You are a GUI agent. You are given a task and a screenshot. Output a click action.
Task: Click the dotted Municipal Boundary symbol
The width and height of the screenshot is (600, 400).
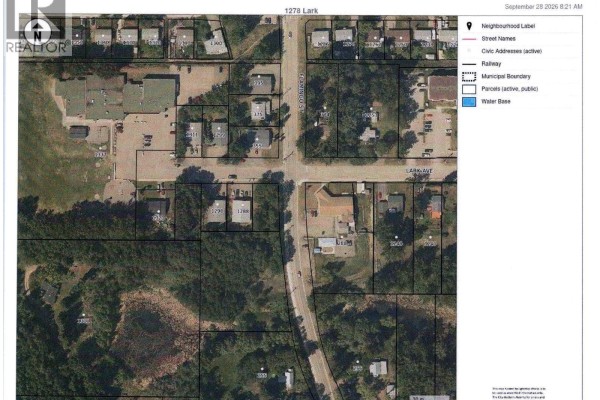469,77
